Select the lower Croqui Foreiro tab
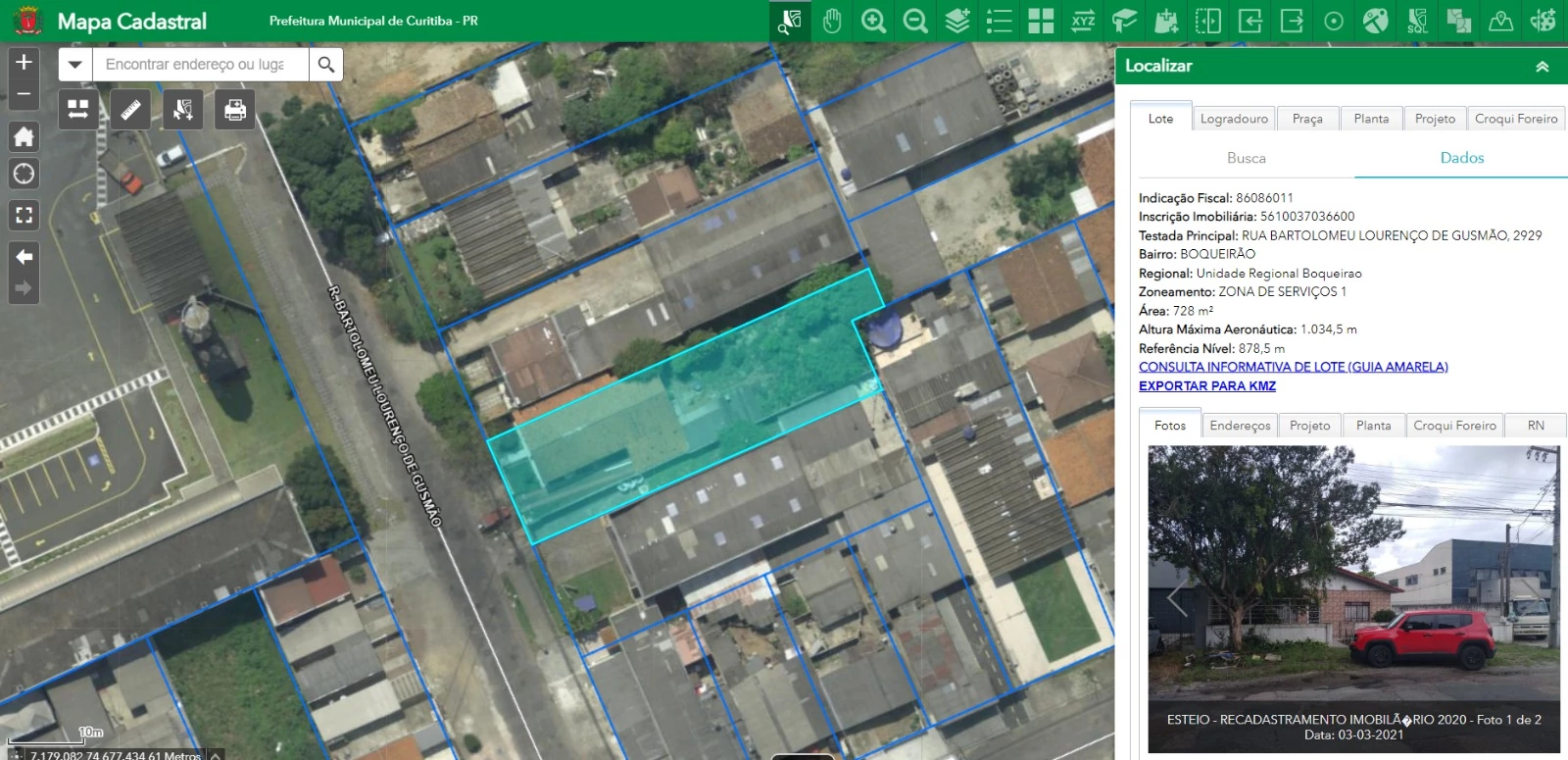Image resolution: width=1568 pixels, height=760 pixels. 1454,426
